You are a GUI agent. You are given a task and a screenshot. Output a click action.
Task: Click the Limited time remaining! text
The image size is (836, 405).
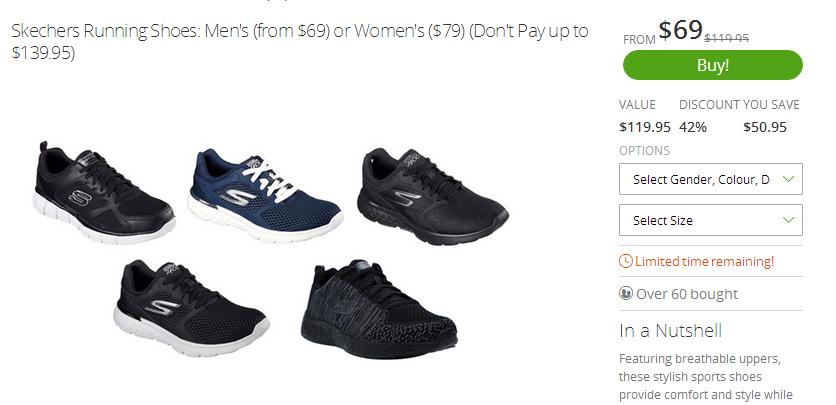coord(704,262)
